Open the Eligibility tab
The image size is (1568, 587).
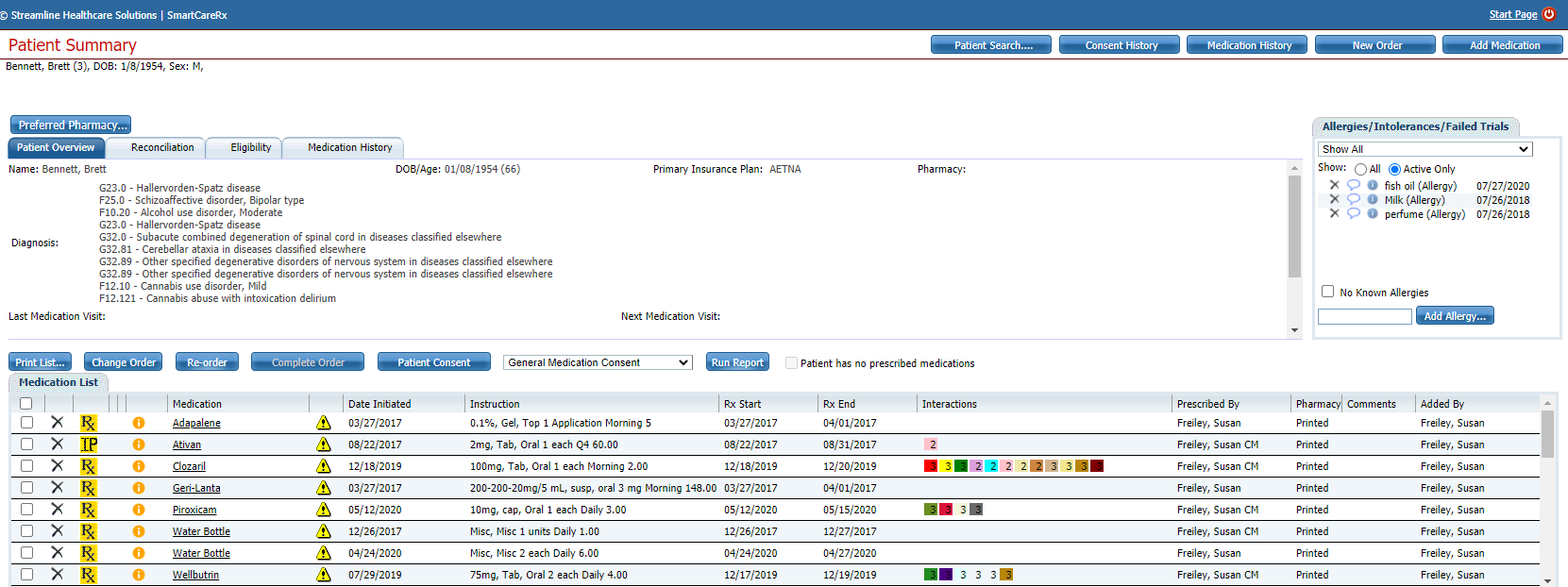(x=251, y=148)
